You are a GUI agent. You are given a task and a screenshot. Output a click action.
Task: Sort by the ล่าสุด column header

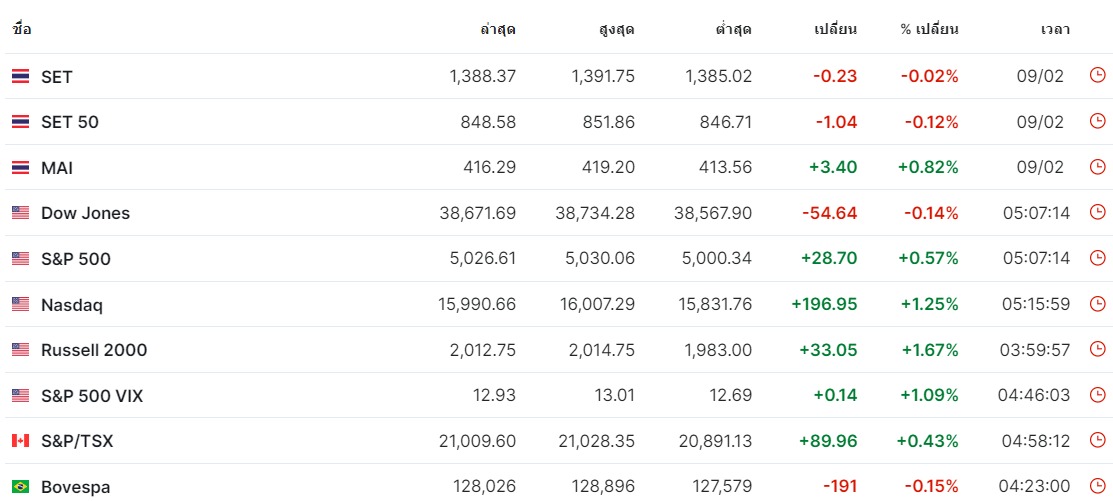coord(498,30)
